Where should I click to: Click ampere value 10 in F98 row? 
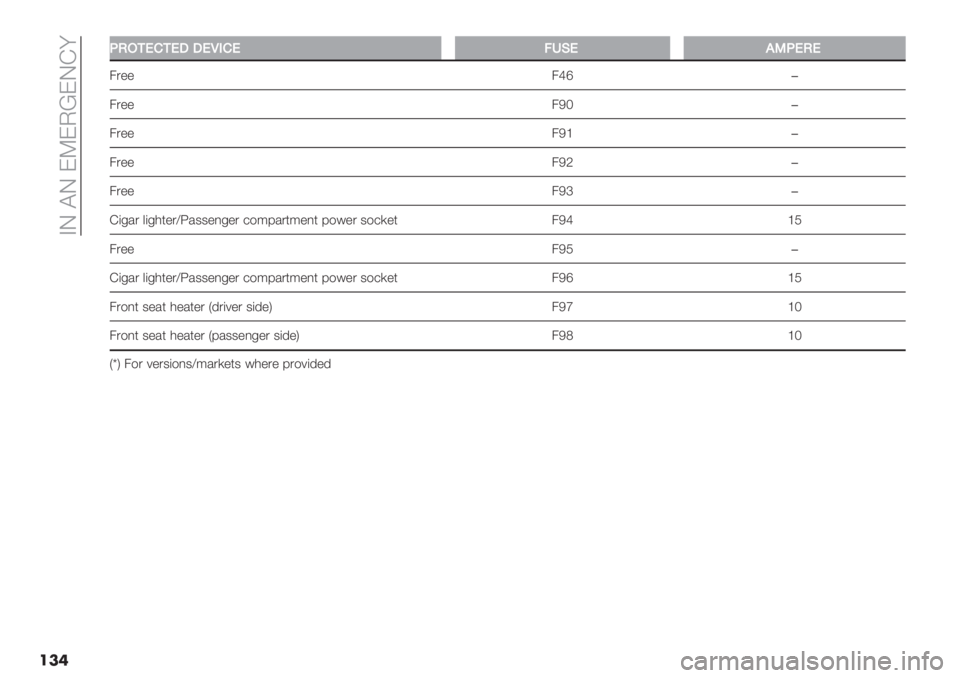795,336
